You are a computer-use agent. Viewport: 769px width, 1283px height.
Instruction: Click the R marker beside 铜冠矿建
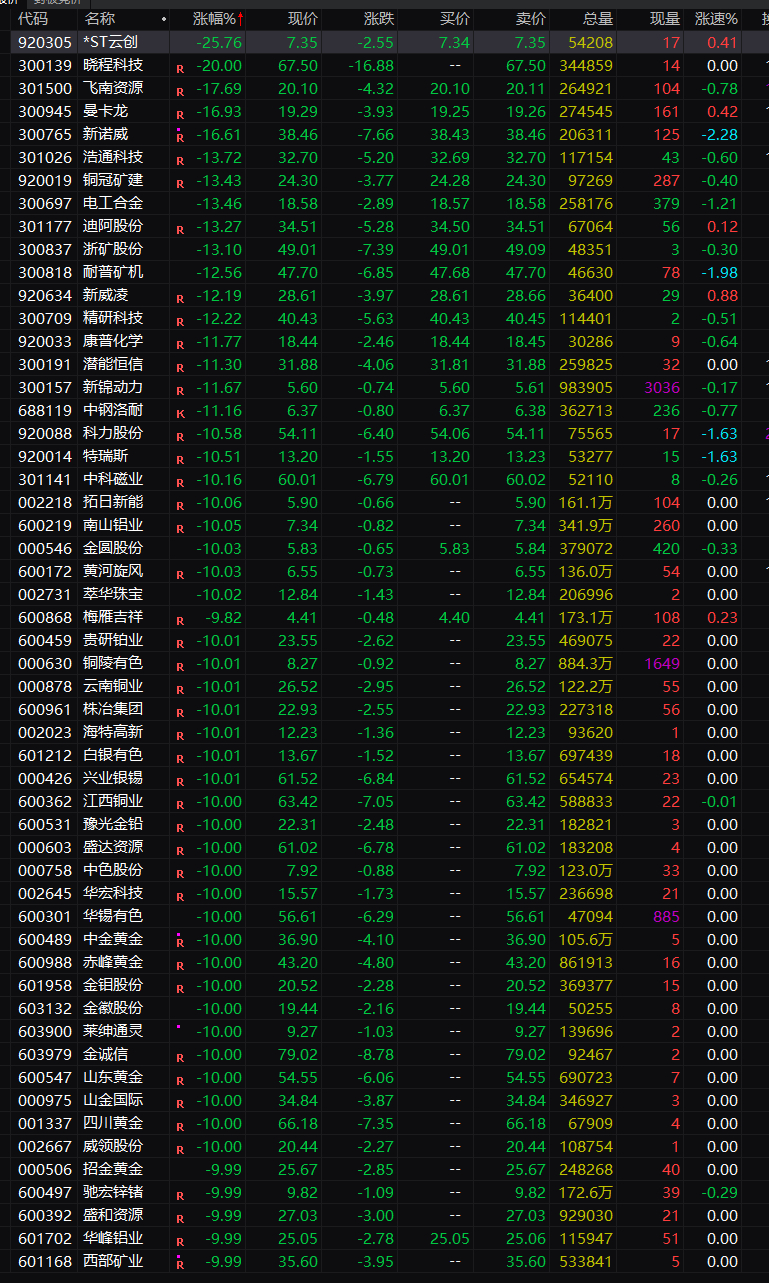tap(180, 184)
